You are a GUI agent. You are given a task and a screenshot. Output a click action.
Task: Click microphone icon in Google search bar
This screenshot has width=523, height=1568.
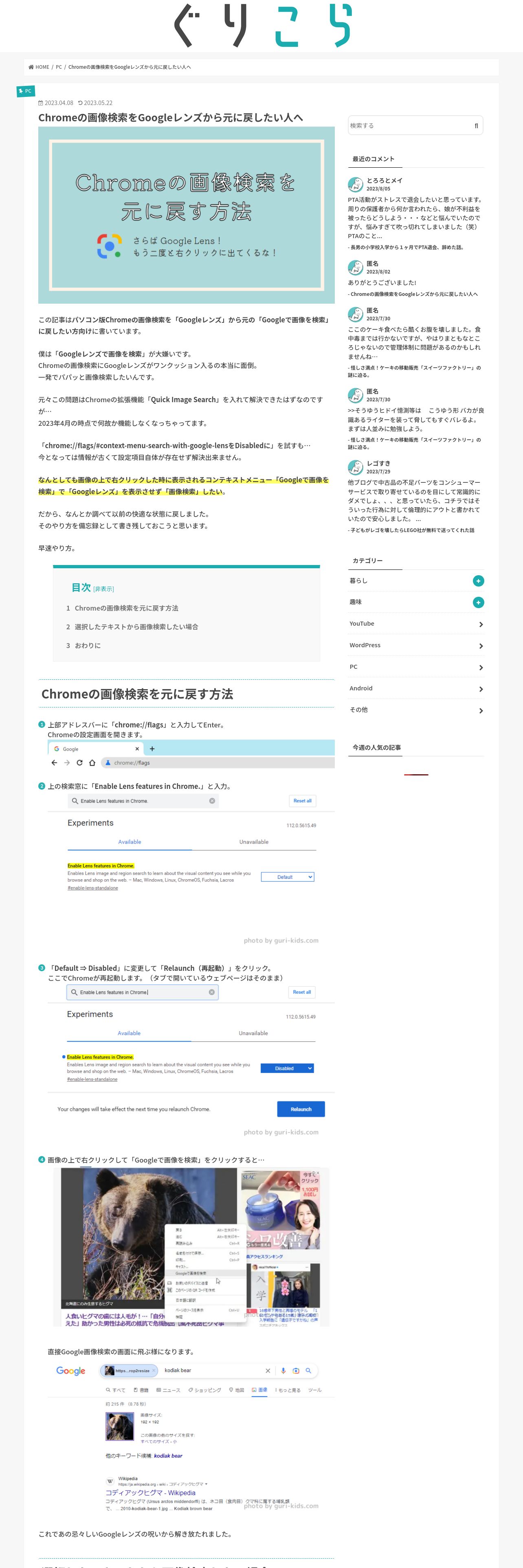(x=283, y=1371)
